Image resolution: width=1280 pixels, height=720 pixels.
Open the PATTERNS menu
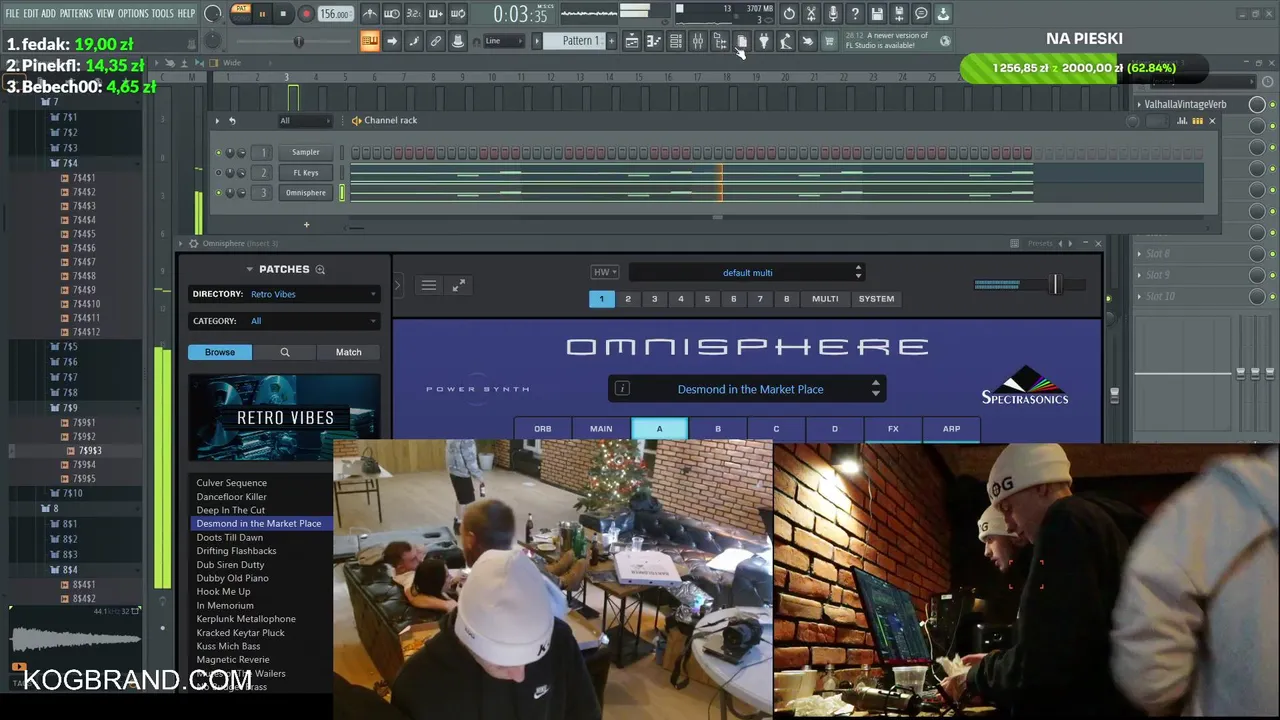76,14
